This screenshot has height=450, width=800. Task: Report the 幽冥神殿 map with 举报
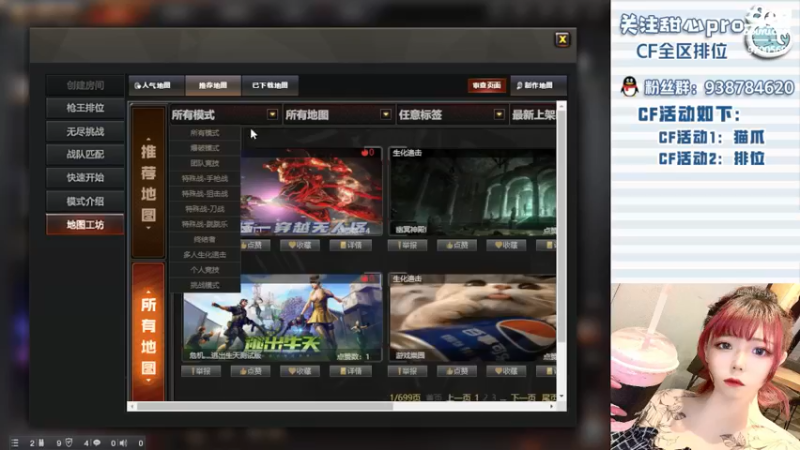(407, 245)
